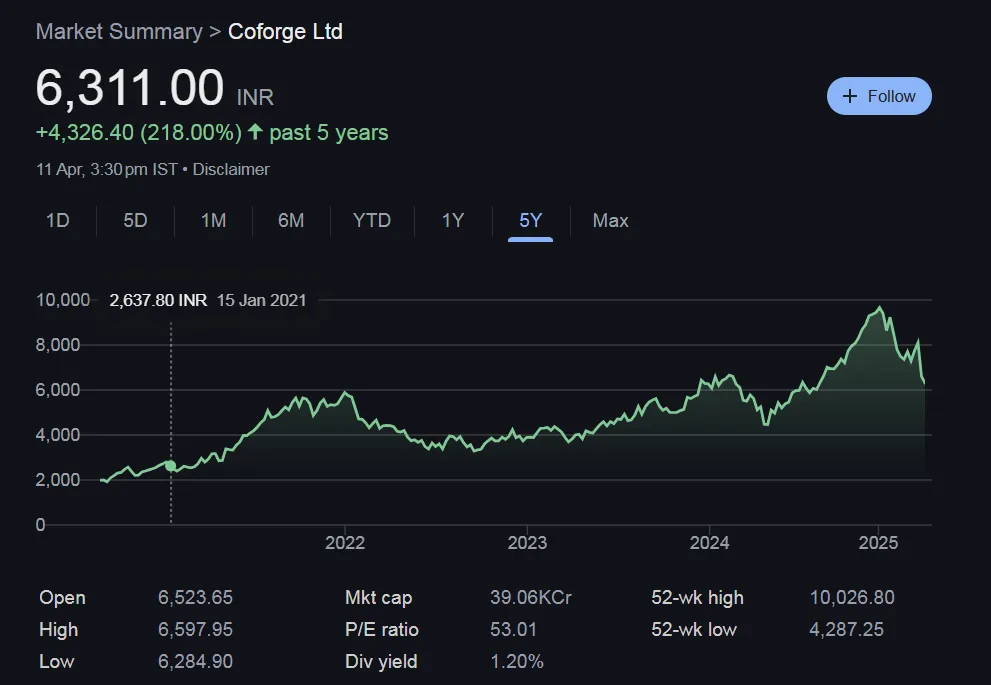Switch chart to 1D range
This screenshot has height=685, width=991.
[58, 221]
